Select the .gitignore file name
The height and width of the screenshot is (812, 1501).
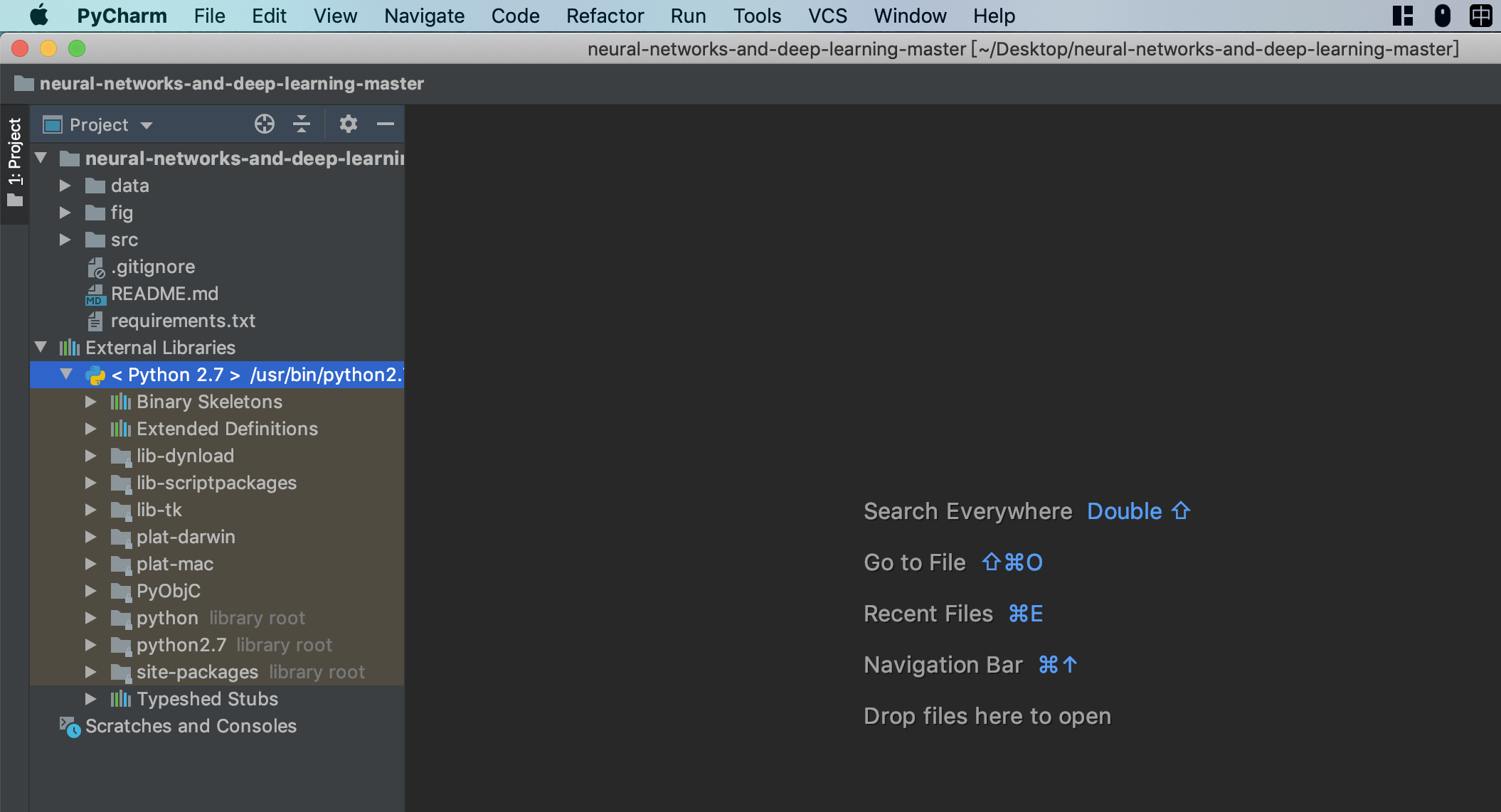point(153,267)
